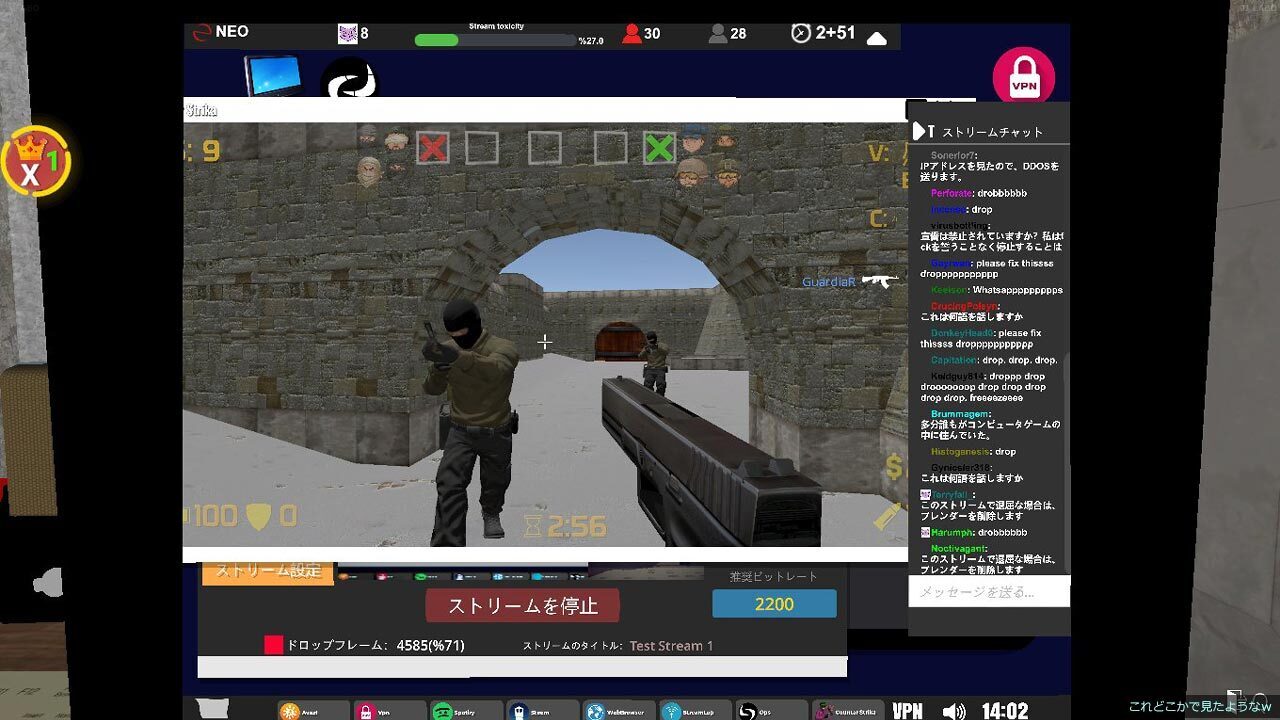This screenshot has width=1280, height=720.
Task: Click the 4585(%71) dropped frames value
Action: (430, 645)
